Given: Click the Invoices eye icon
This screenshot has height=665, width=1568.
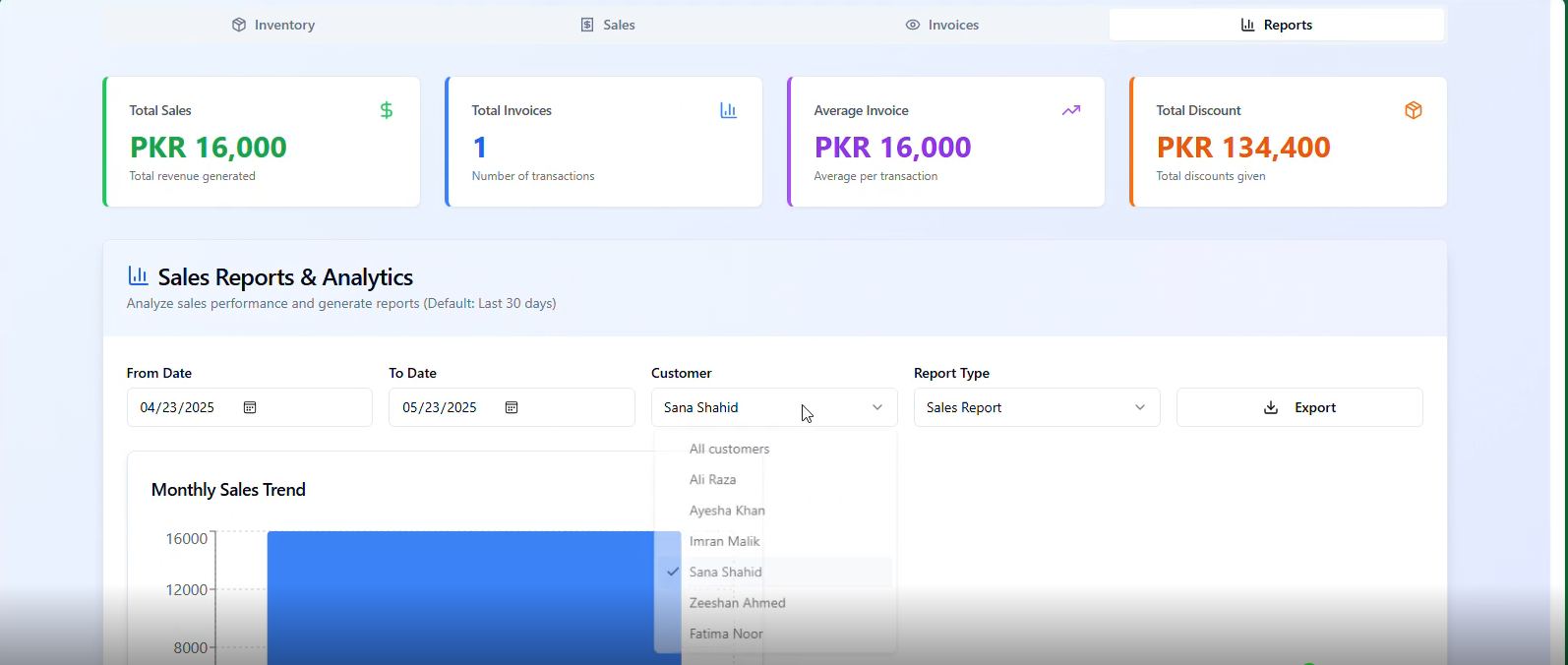Looking at the screenshot, I should click(913, 25).
